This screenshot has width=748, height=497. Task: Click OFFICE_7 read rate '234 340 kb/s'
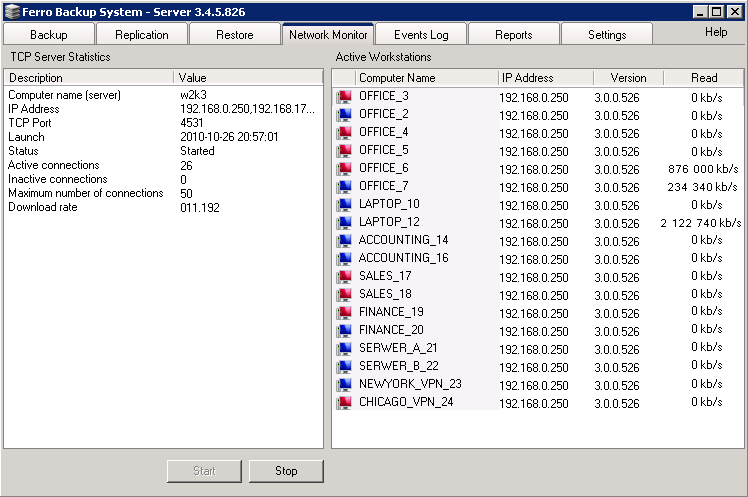(702, 187)
